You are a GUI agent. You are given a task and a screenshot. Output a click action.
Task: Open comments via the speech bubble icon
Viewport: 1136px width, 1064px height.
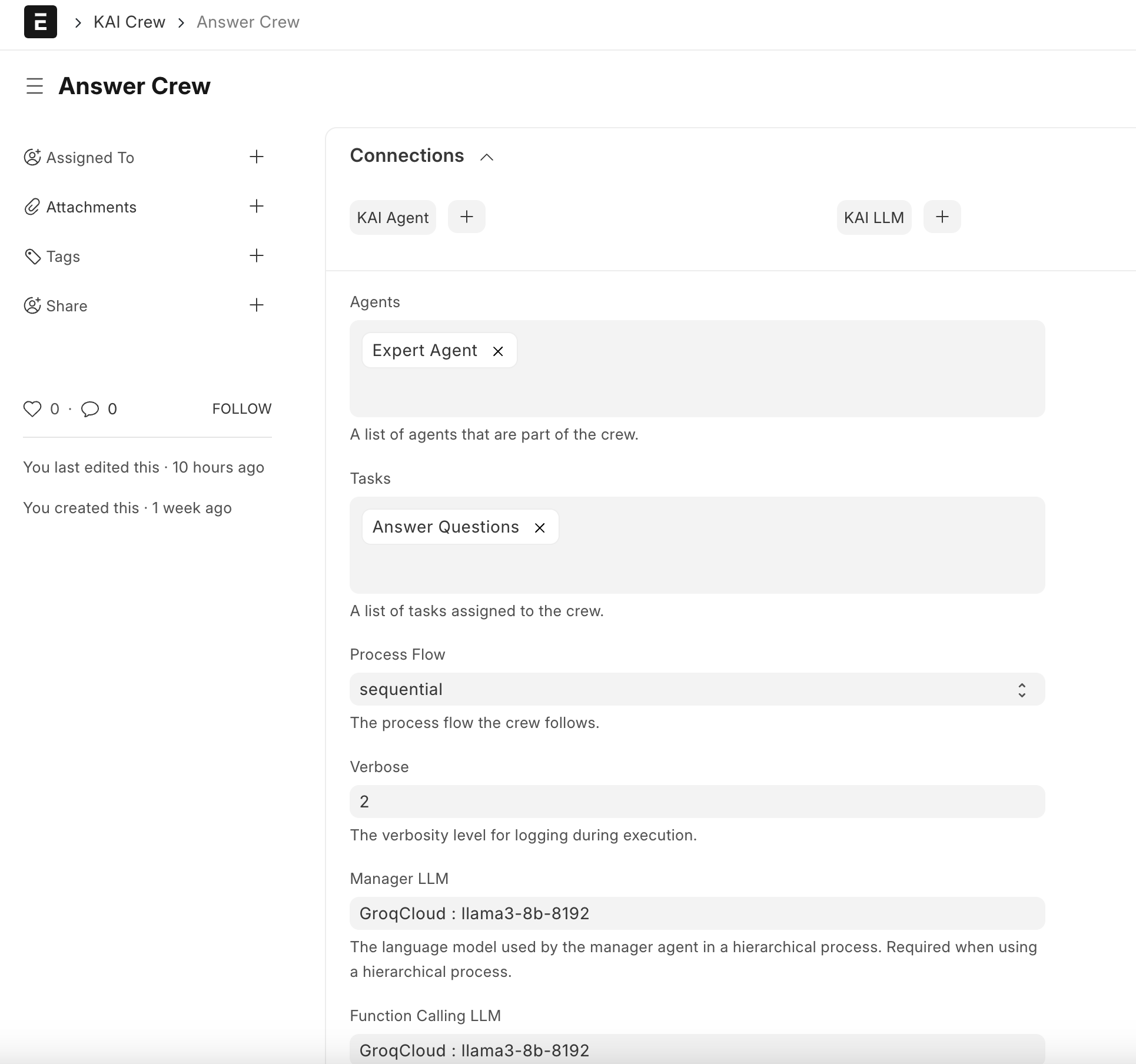pos(90,408)
